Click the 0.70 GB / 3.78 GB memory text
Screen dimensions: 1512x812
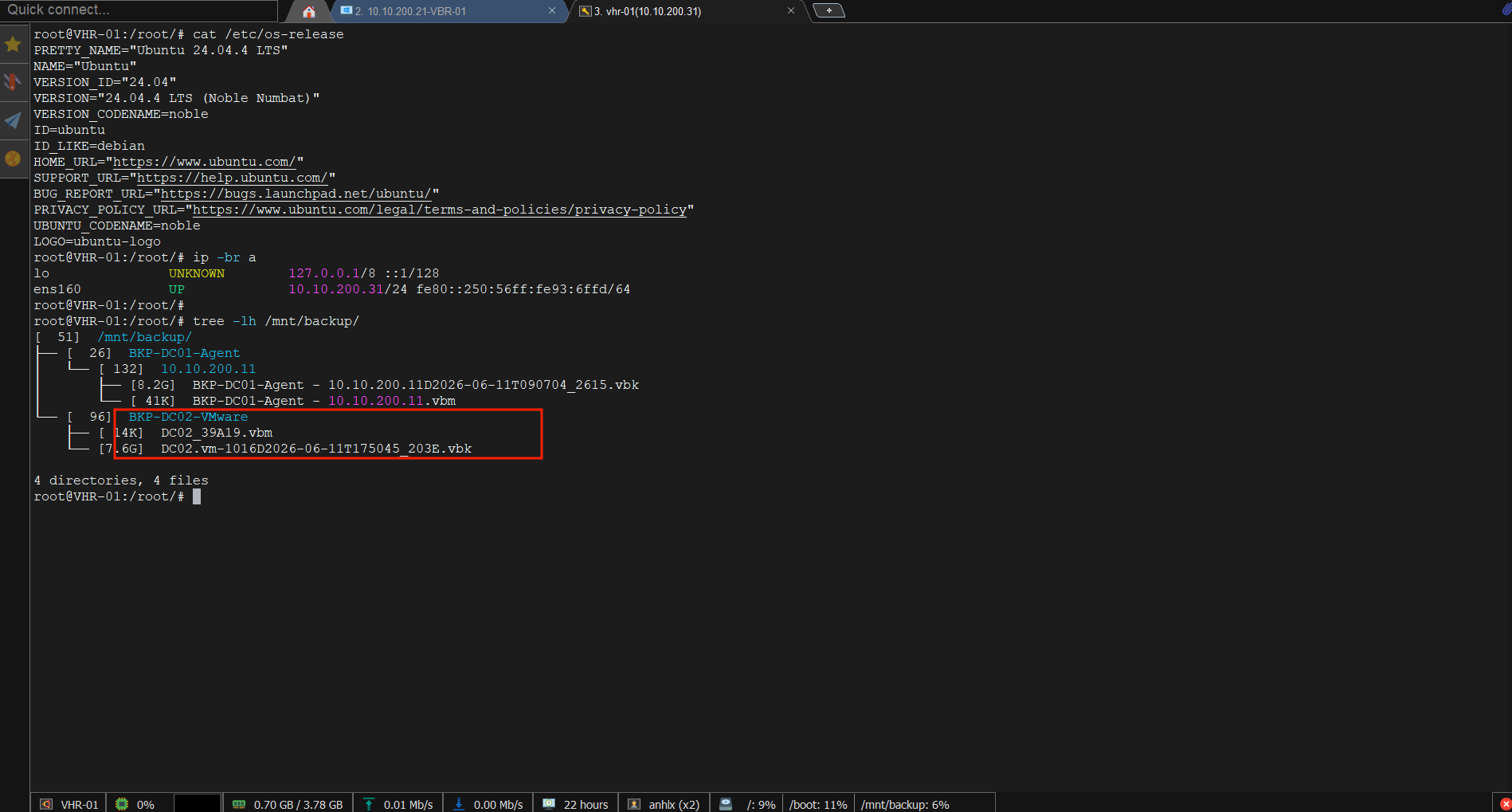(x=299, y=805)
